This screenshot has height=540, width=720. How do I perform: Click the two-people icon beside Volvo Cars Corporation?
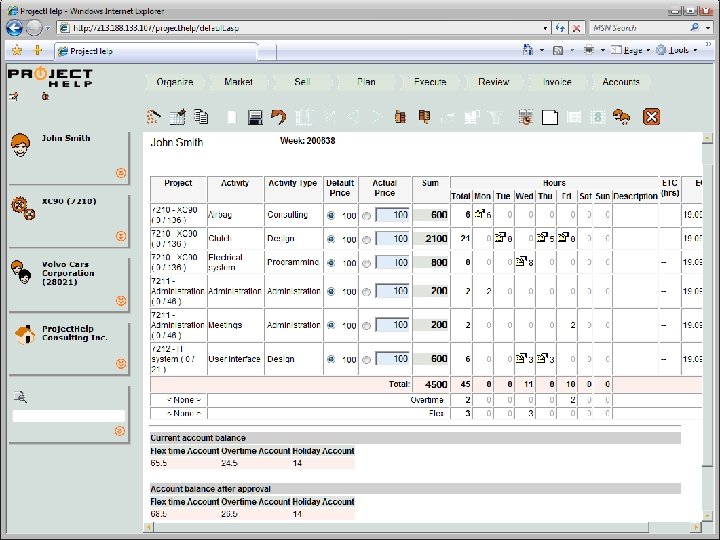click(21, 272)
